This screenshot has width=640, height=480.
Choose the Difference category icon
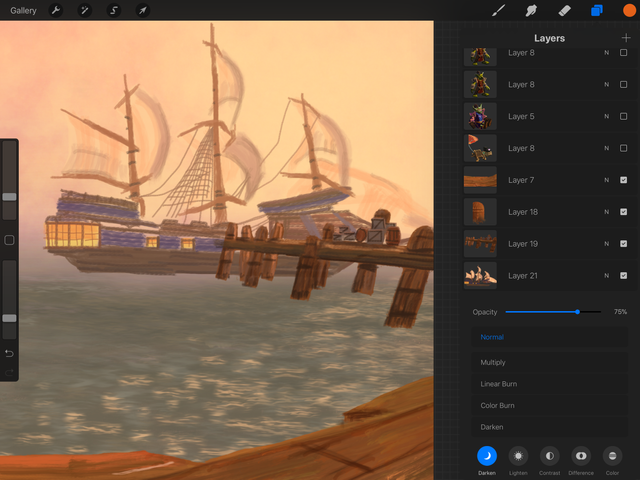tap(581, 456)
